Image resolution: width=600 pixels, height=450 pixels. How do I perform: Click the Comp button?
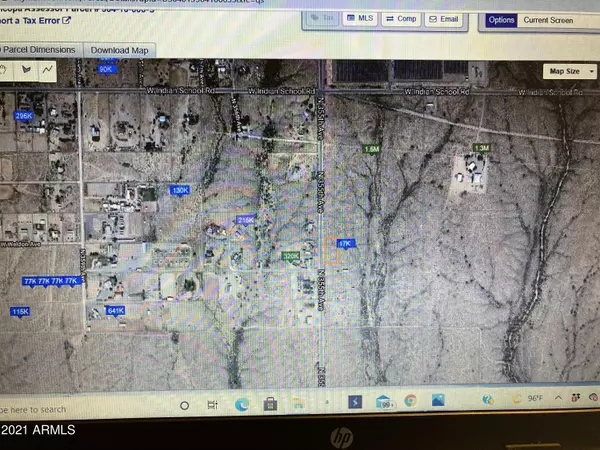(x=401, y=18)
